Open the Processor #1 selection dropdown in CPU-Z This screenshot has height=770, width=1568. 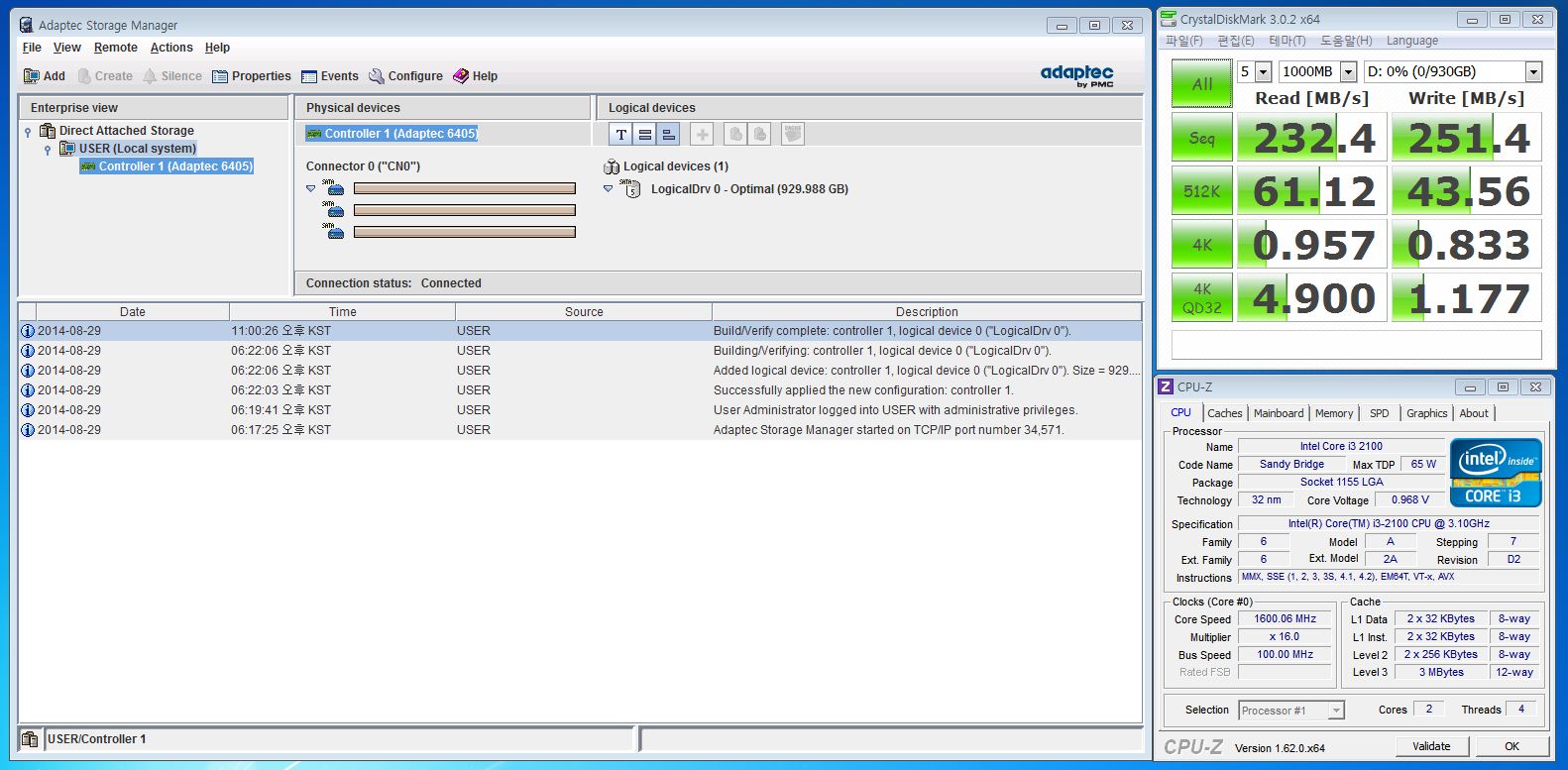[1336, 711]
